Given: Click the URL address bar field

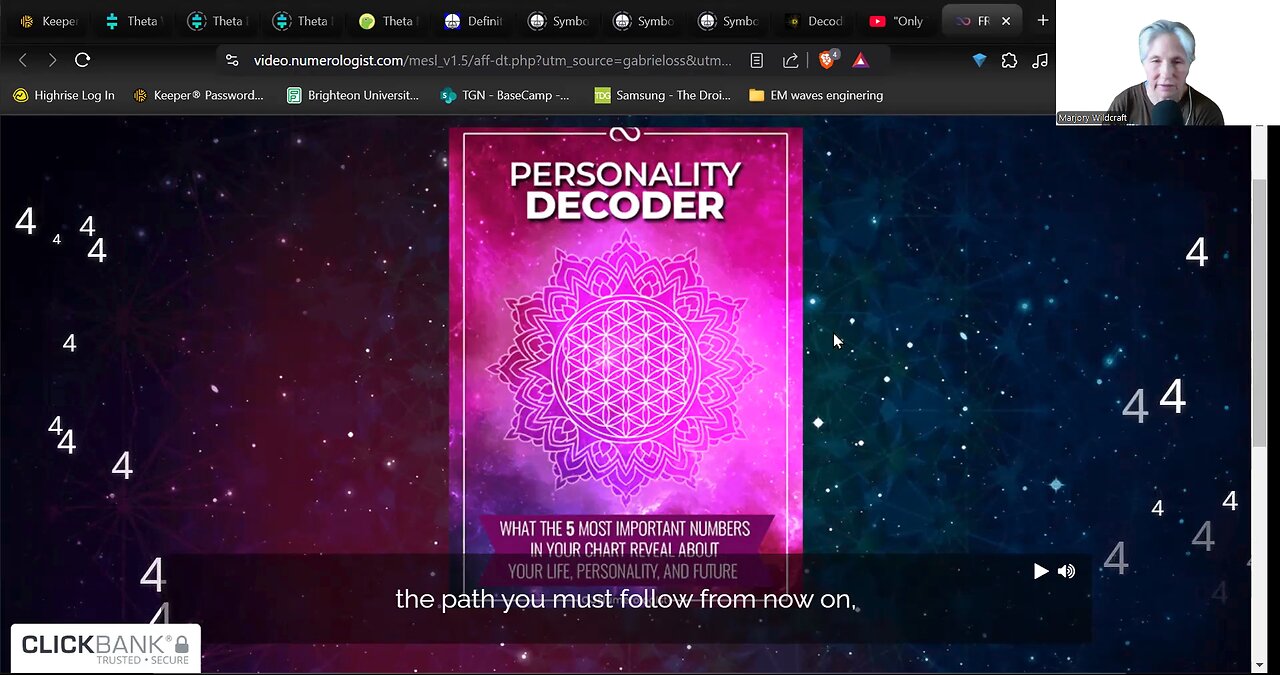Looking at the screenshot, I should tap(490, 60).
